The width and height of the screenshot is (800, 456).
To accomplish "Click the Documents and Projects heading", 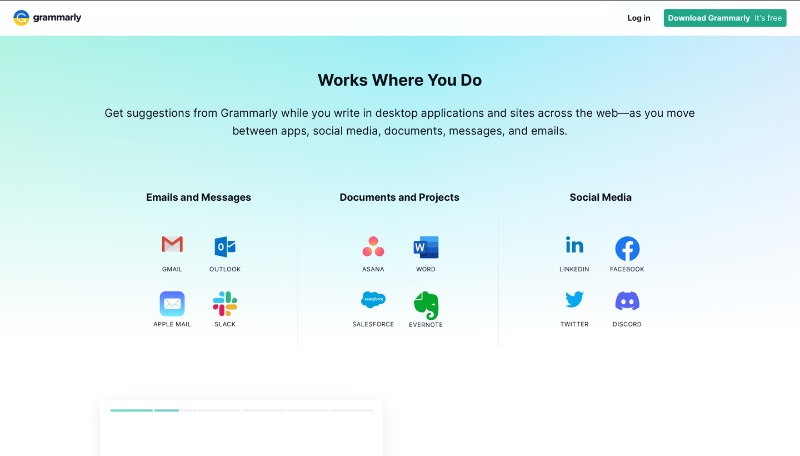I will 399,198.
